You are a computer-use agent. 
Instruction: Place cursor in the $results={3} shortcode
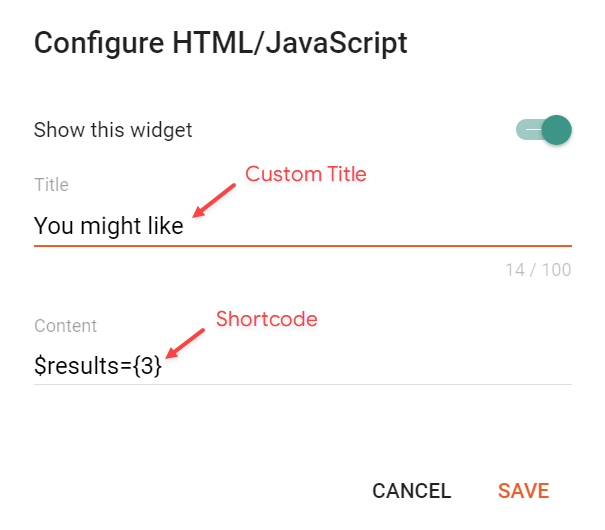tap(97, 366)
